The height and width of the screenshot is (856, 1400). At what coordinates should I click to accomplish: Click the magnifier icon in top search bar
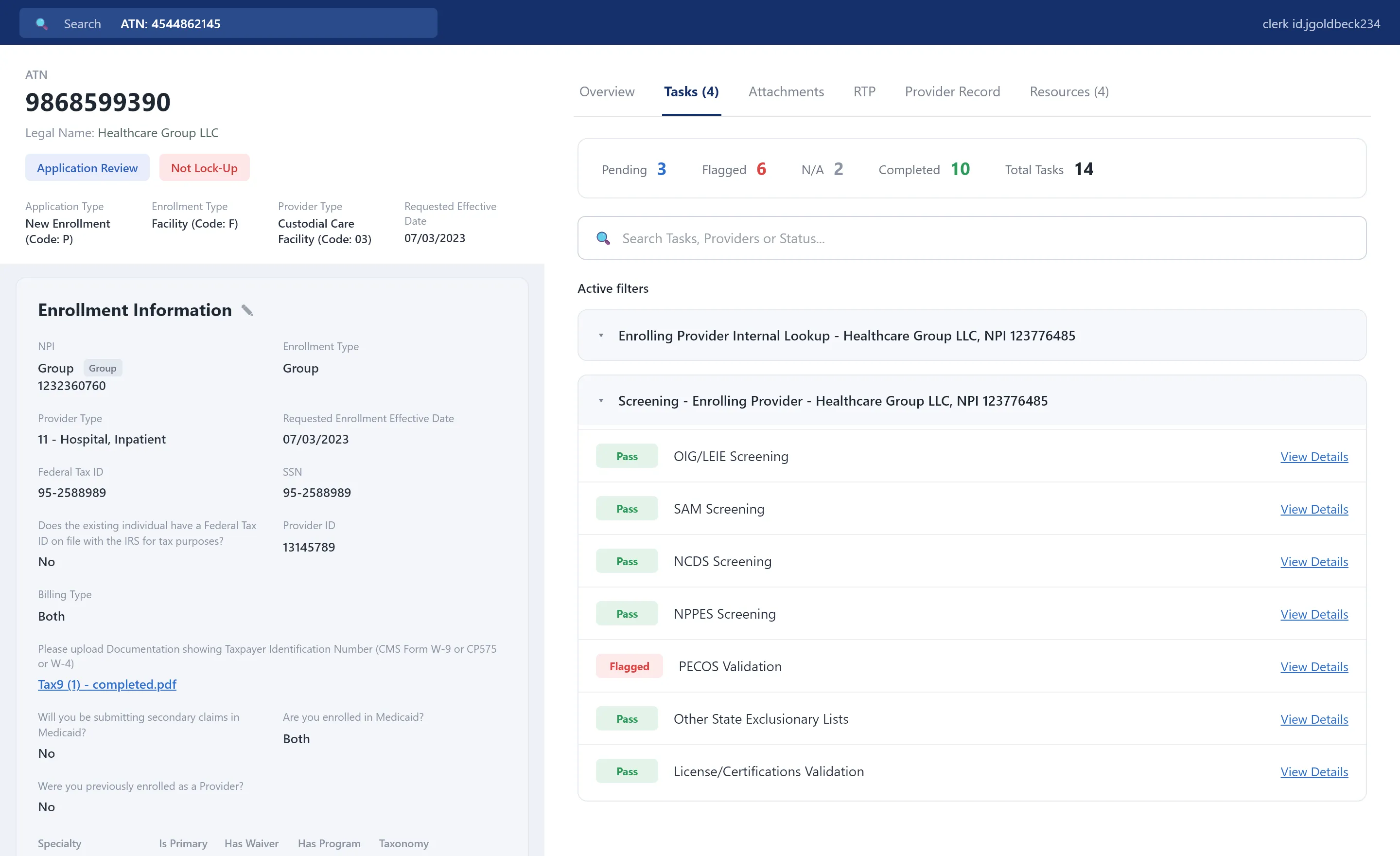41,24
